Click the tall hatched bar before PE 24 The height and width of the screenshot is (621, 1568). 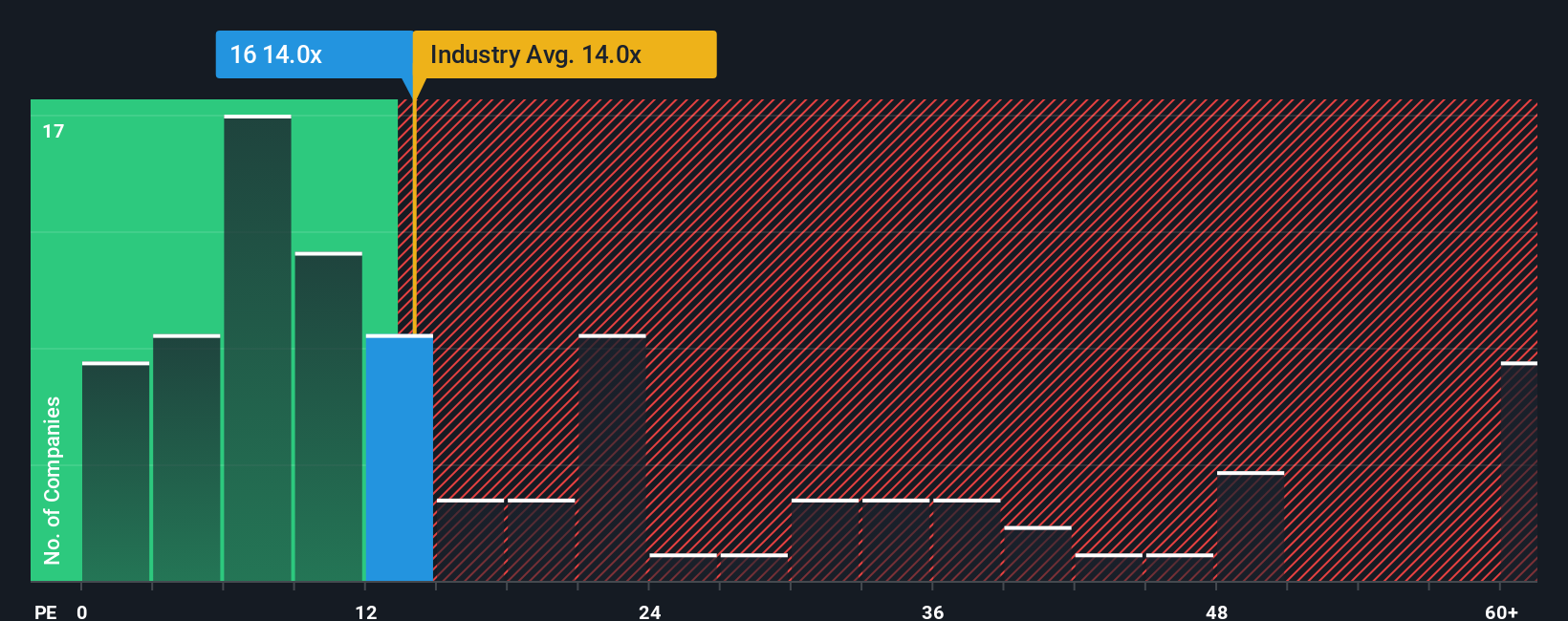612,458
